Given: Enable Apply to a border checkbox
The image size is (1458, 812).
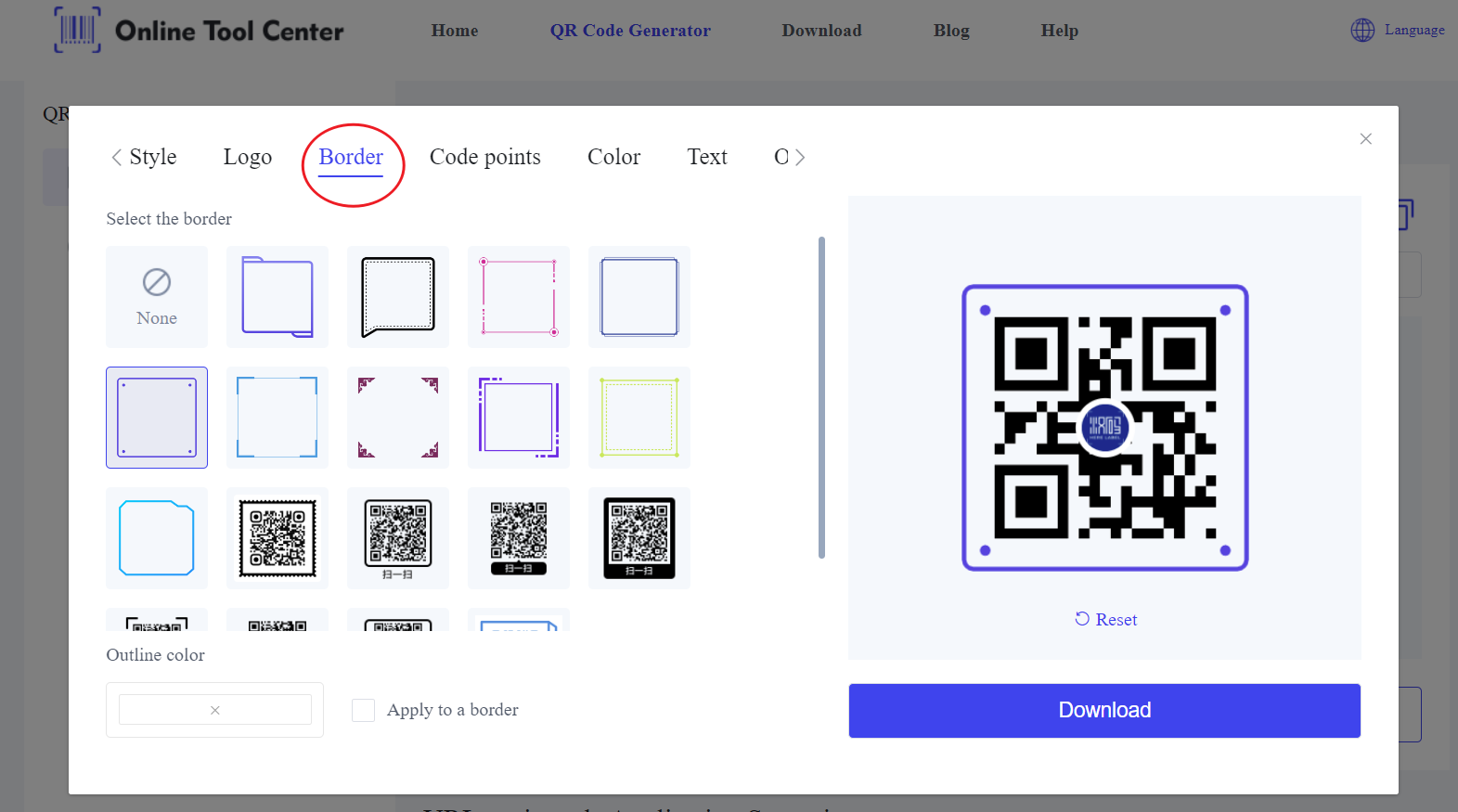Looking at the screenshot, I should [363, 710].
